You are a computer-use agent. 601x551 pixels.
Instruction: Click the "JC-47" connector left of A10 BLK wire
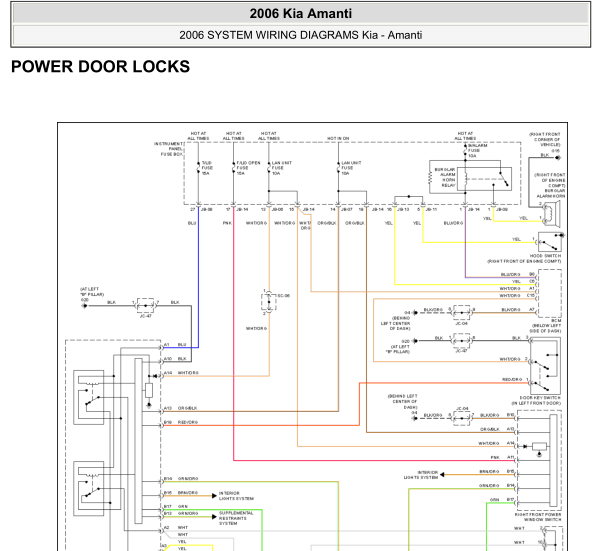[145, 306]
